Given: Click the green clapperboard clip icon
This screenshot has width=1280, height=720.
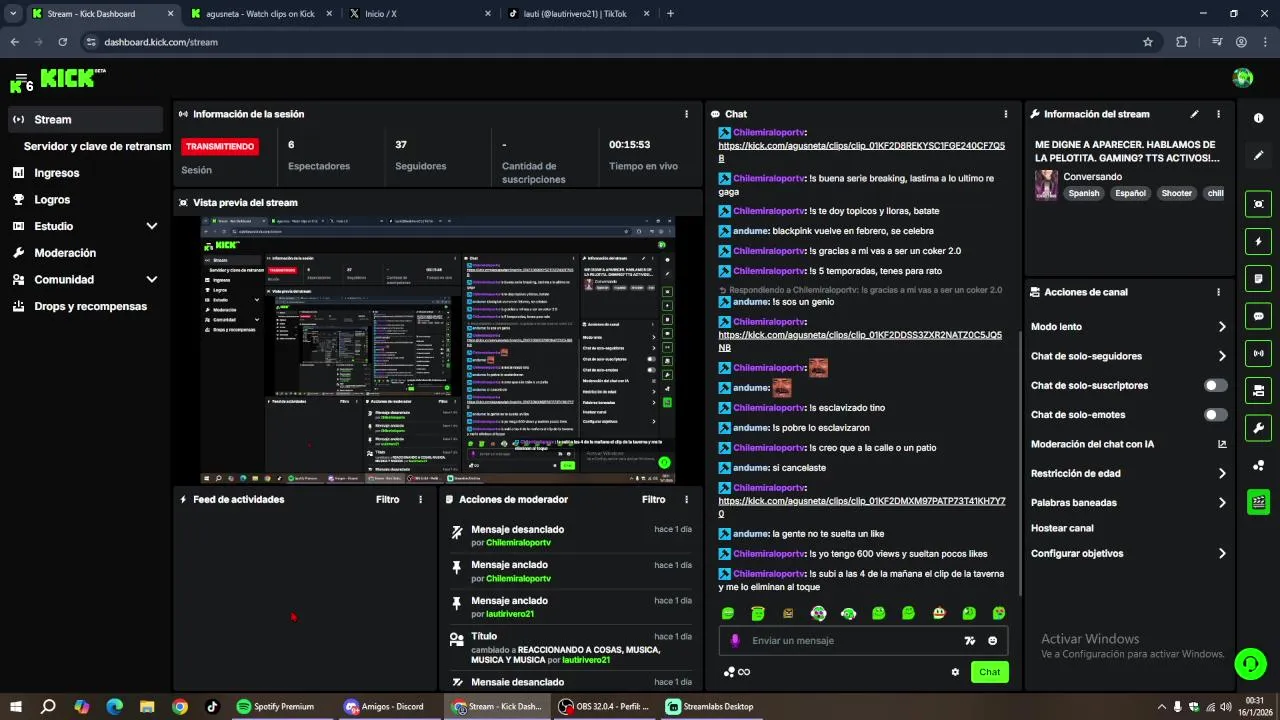Looking at the screenshot, I should tap(1258, 502).
